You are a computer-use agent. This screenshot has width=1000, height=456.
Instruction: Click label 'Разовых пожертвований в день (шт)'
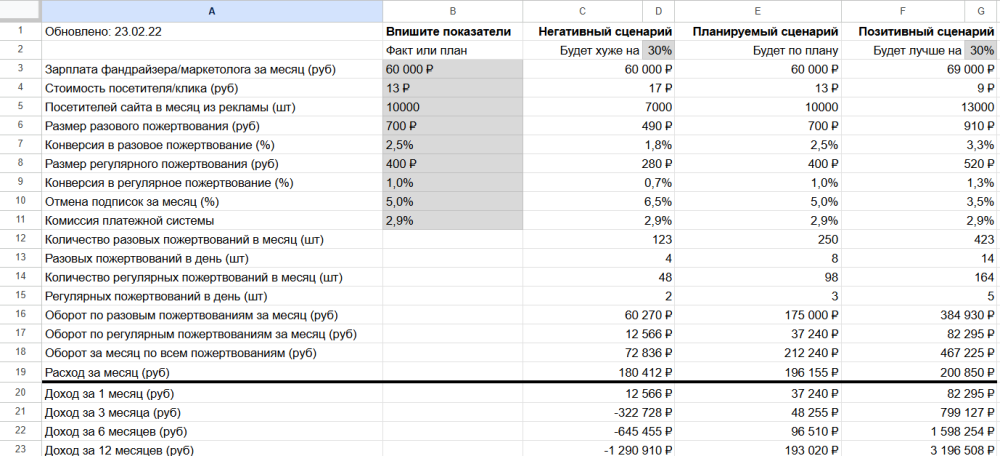coord(147,259)
